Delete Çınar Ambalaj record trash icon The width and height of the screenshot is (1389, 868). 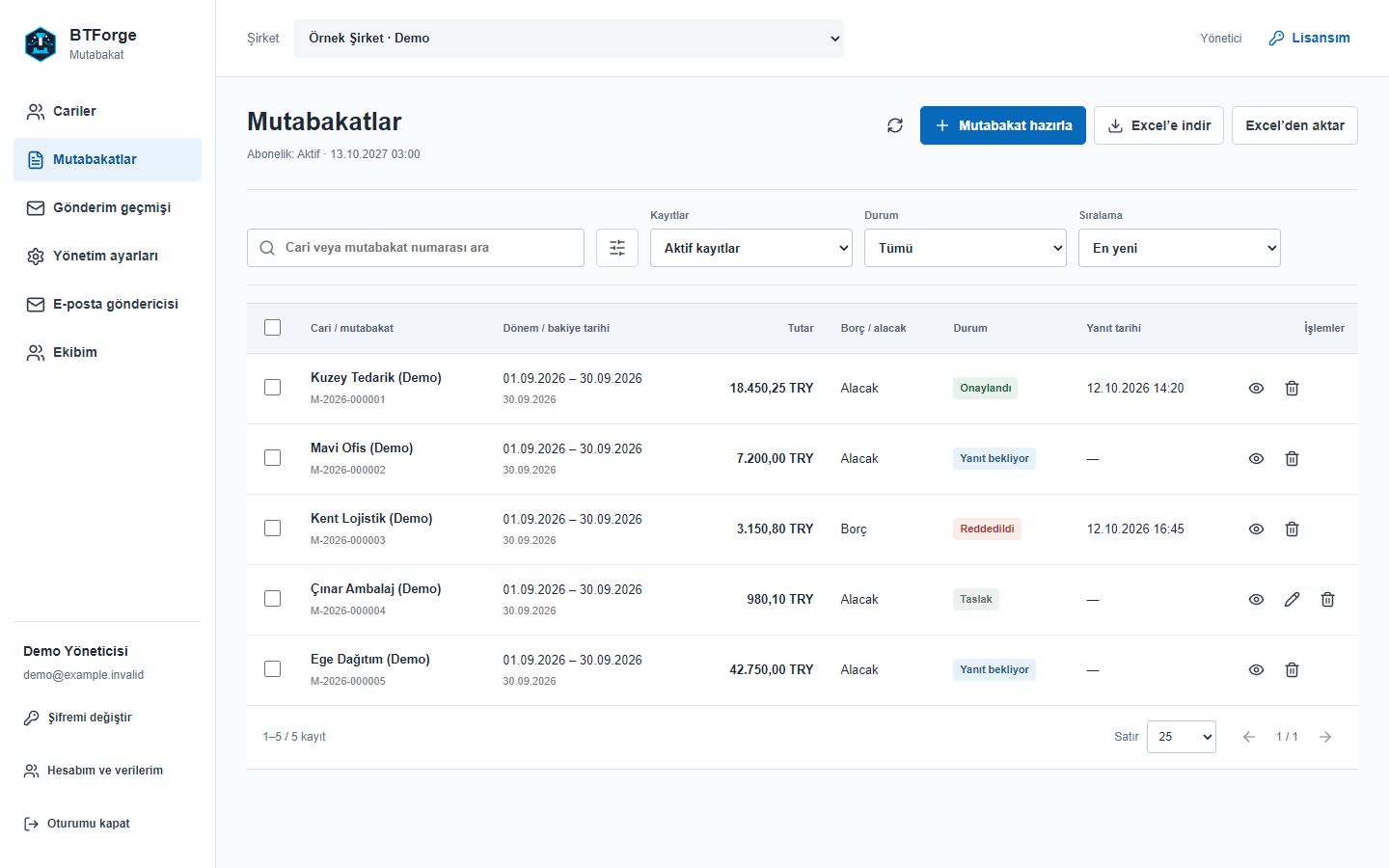tap(1327, 599)
